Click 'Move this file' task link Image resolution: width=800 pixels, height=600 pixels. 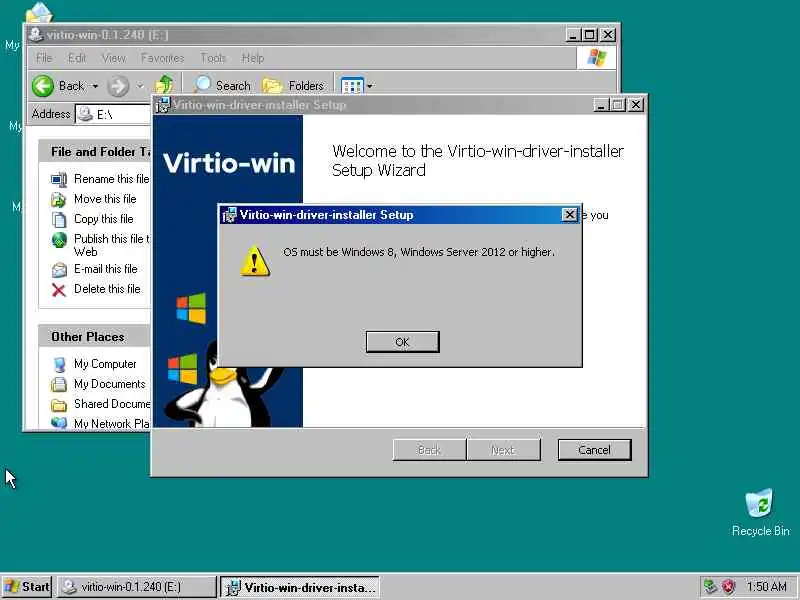(105, 198)
